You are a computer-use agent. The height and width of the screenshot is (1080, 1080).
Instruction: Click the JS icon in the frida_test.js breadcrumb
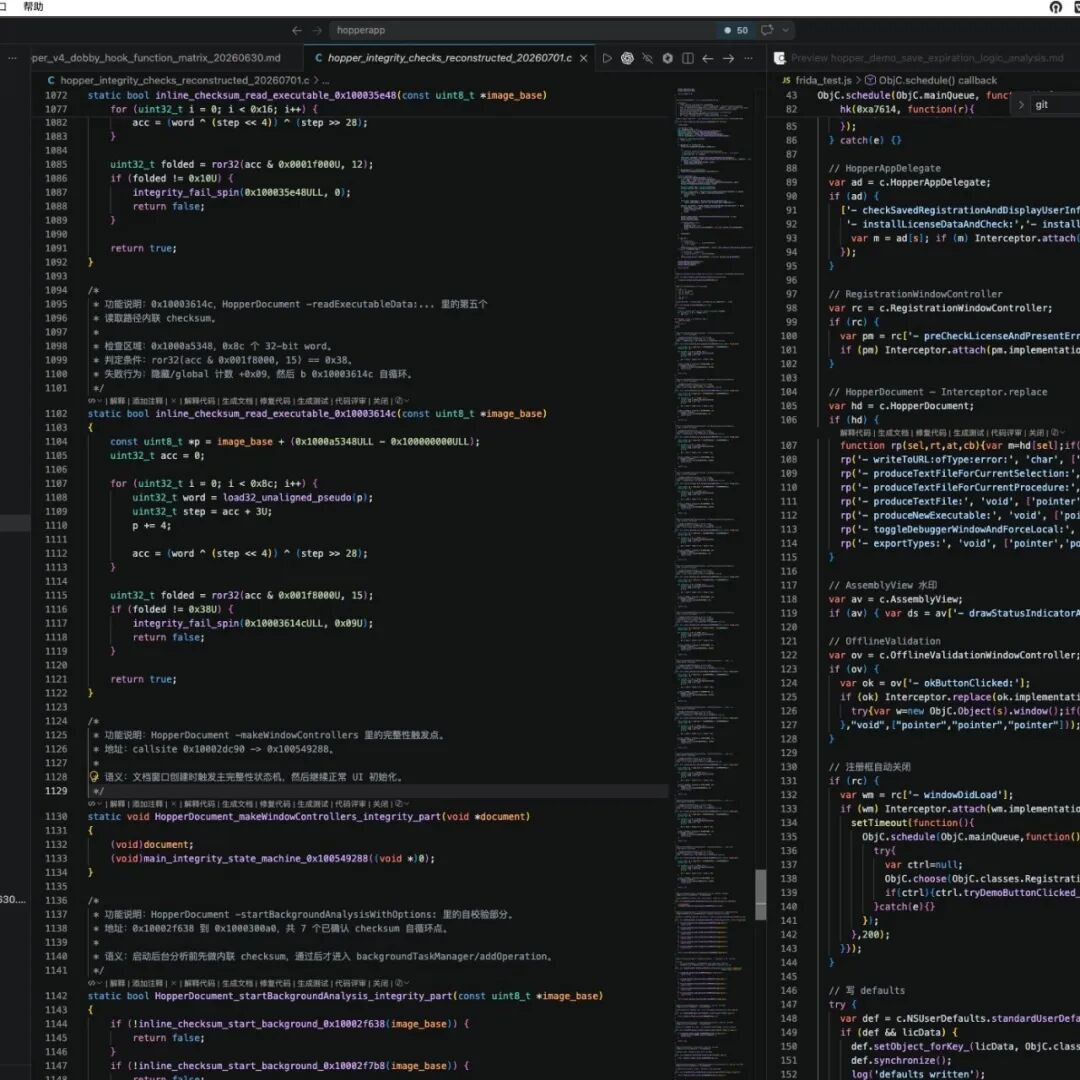click(x=786, y=80)
